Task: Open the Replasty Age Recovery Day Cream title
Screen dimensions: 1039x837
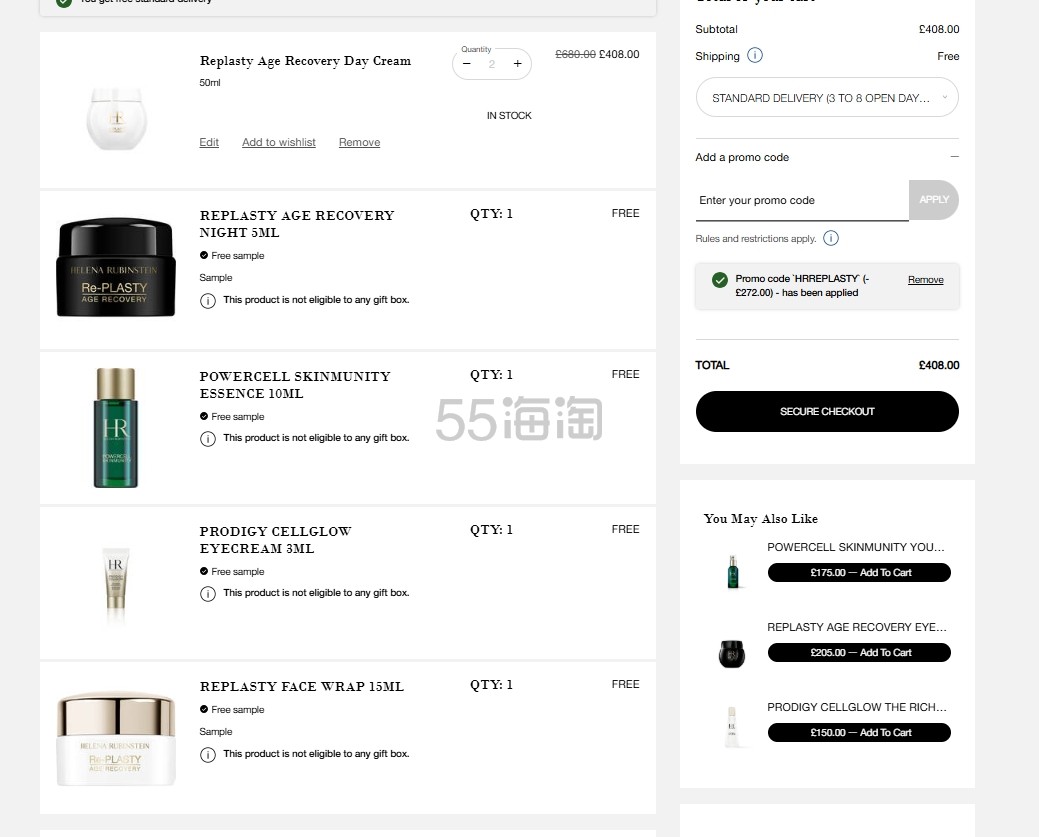Action: (x=305, y=61)
